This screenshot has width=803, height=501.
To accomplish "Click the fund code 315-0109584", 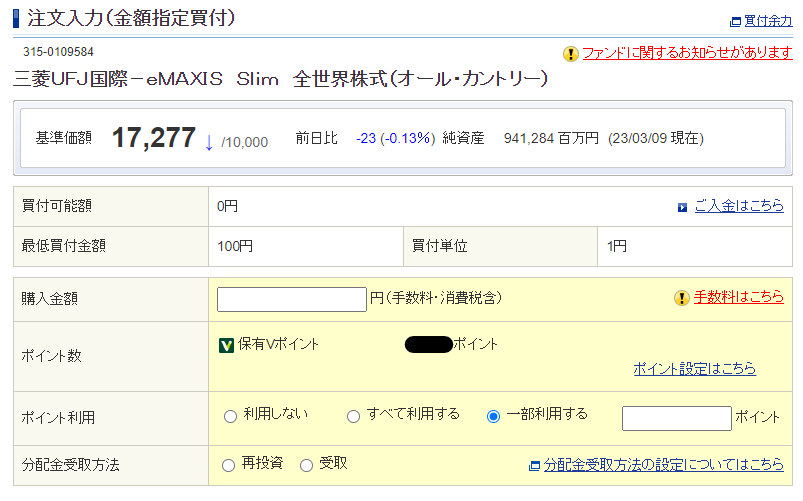I will tap(58, 52).
